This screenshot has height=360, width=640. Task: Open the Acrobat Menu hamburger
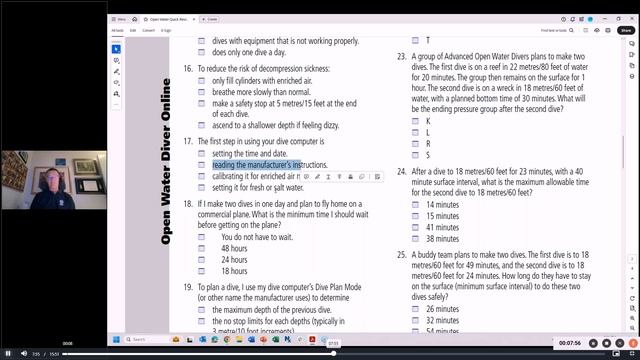click(119, 19)
